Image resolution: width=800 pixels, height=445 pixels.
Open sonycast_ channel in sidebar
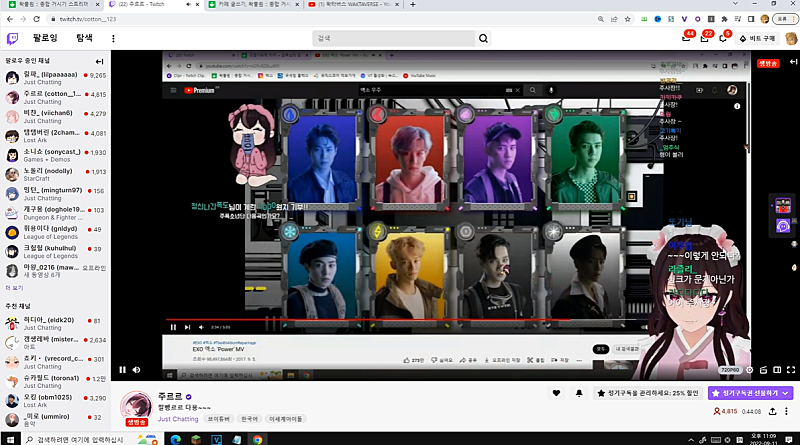pyautogui.click(x=55, y=156)
